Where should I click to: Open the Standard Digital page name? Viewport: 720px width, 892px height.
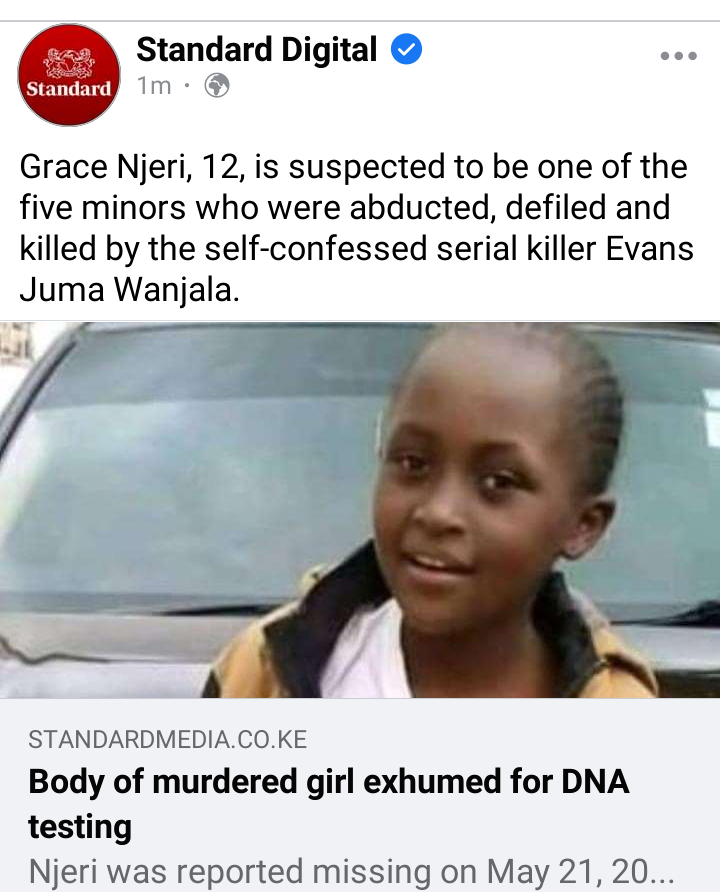point(256,49)
